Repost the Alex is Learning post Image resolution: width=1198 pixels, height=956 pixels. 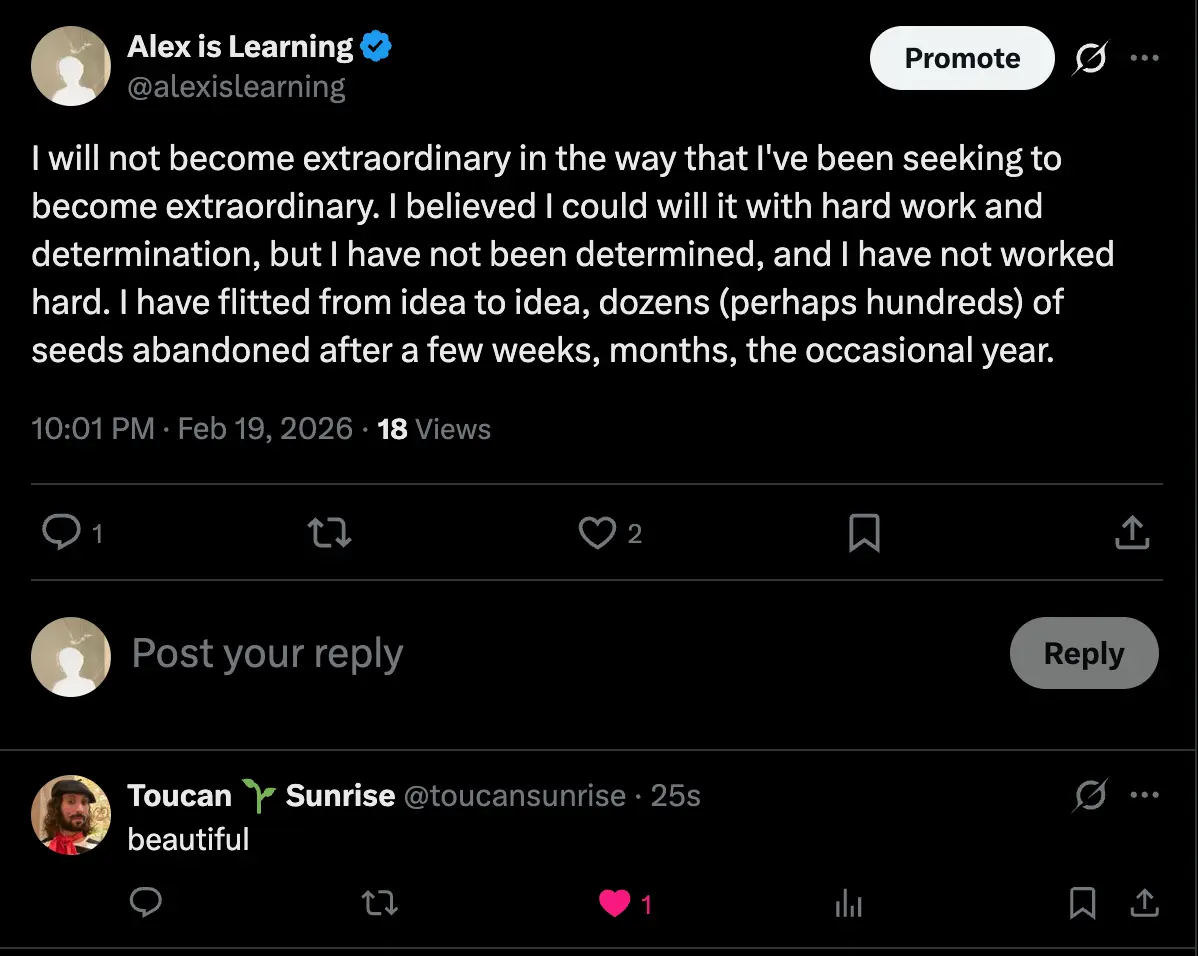330,533
